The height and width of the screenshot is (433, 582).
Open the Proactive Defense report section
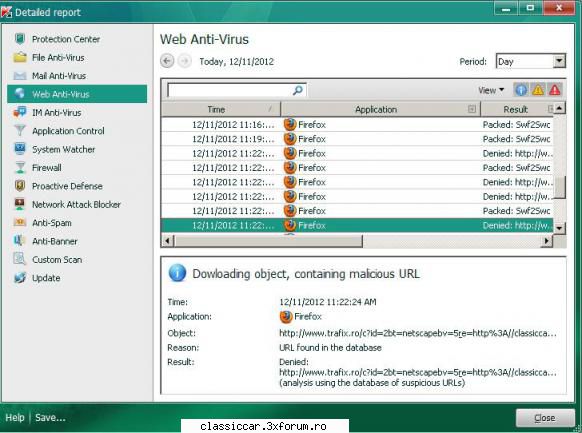[77, 186]
